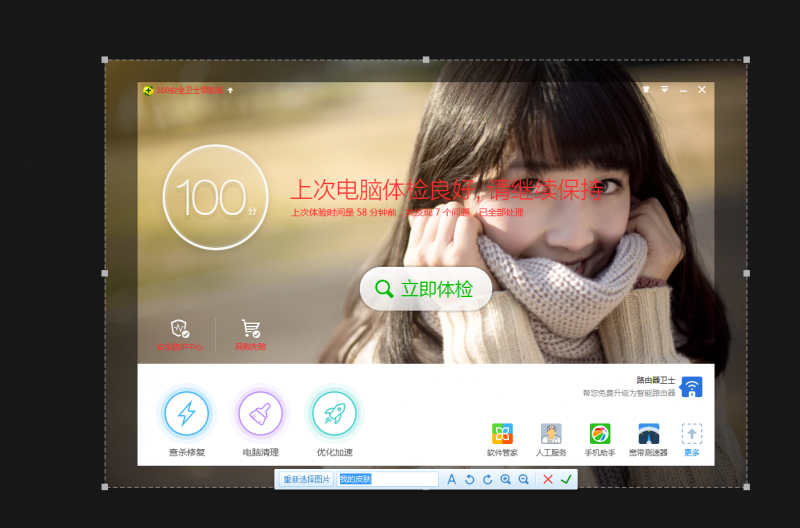Launch 优化加速 optimization rocket icon
800x528 pixels.
334,414
